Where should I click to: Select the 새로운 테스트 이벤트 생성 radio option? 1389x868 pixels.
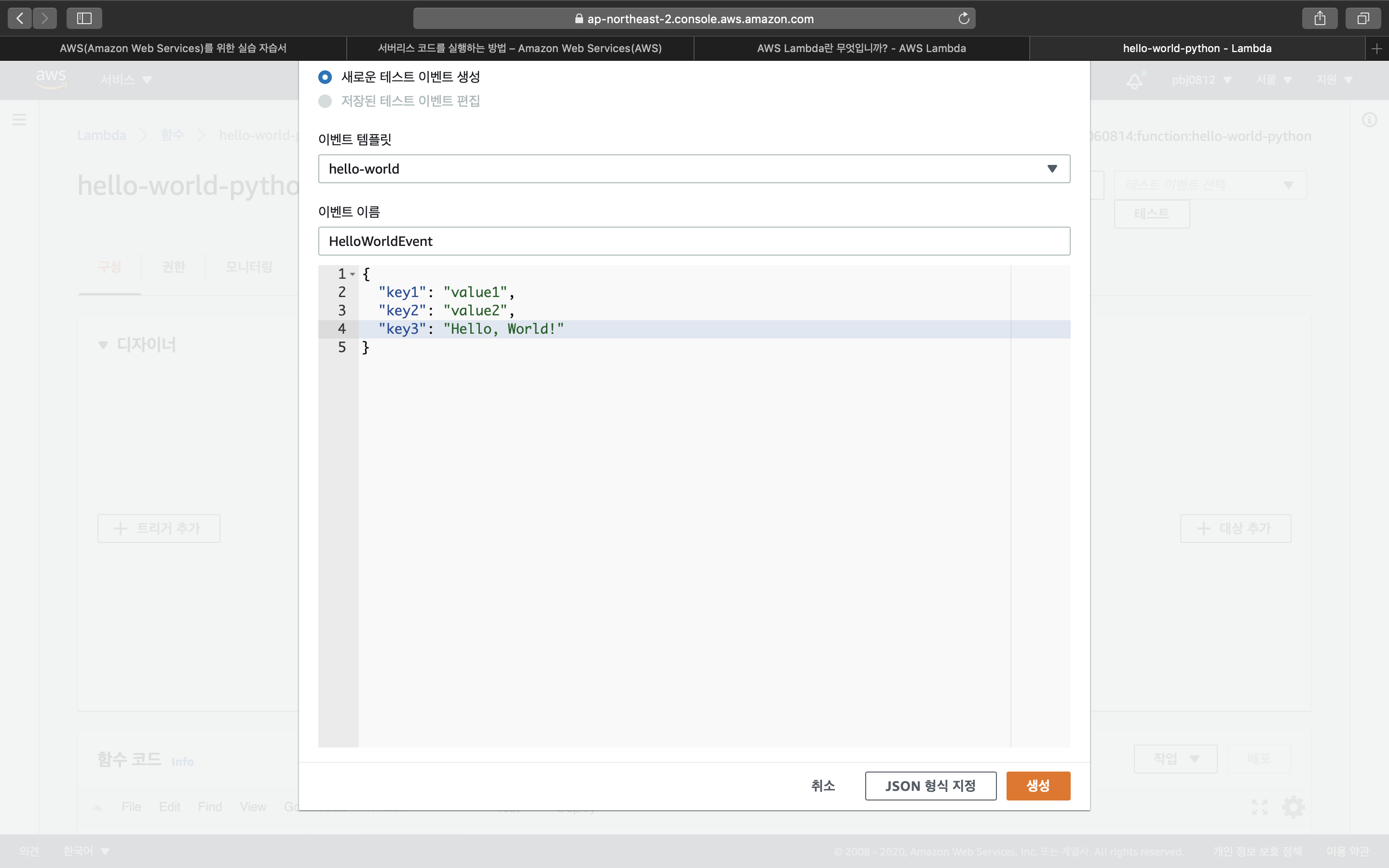(326, 77)
